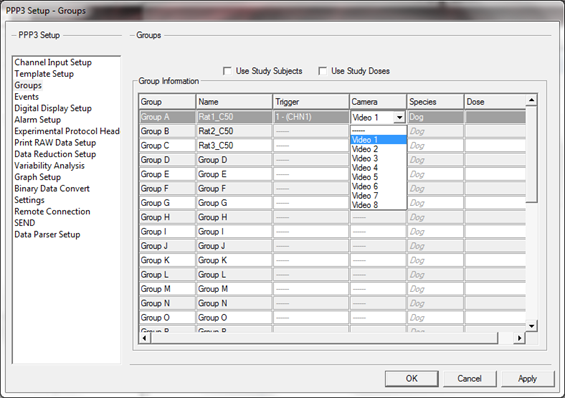Image resolution: width=565 pixels, height=398 pixels.
Task: Open Data Parser Setup
Action: tap(47, 234)
